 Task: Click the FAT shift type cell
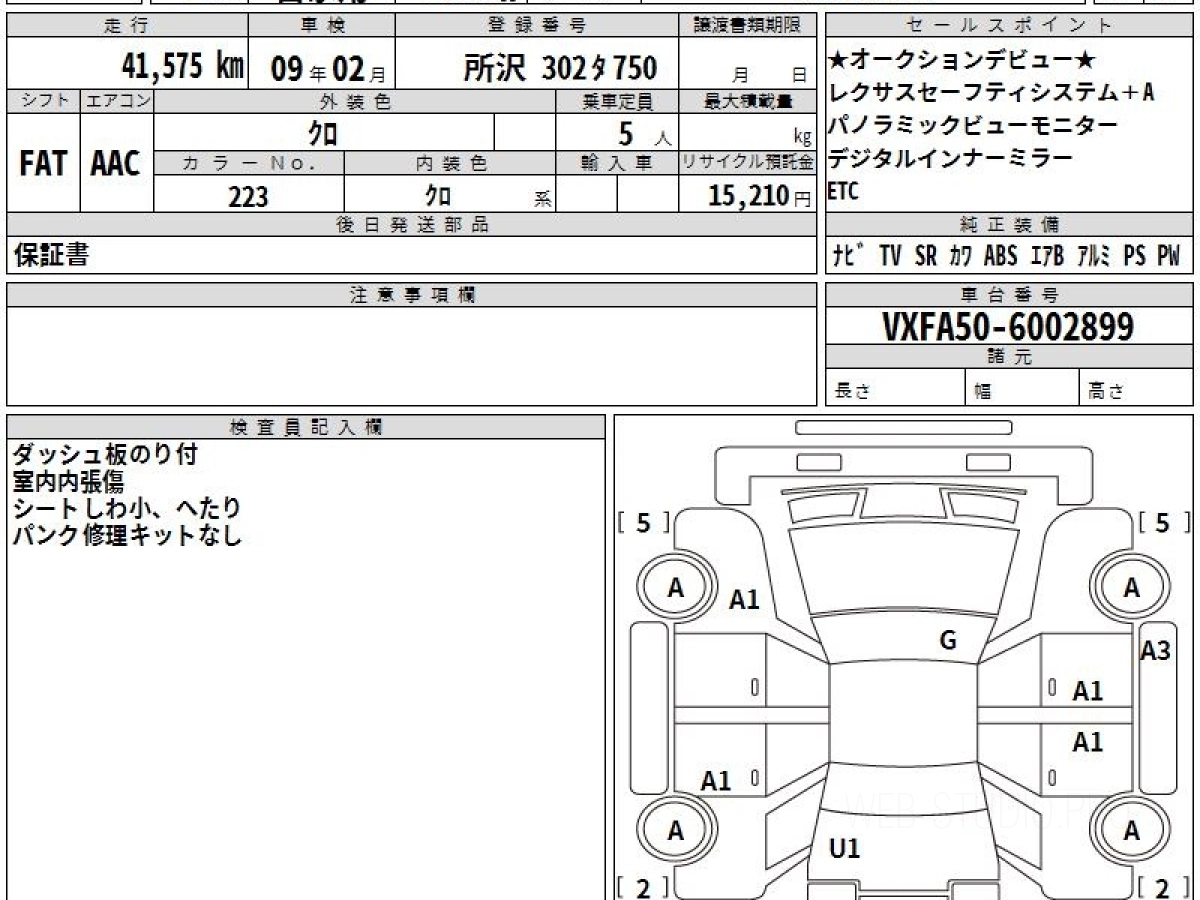pyautogui.click(x=43, y=164)
